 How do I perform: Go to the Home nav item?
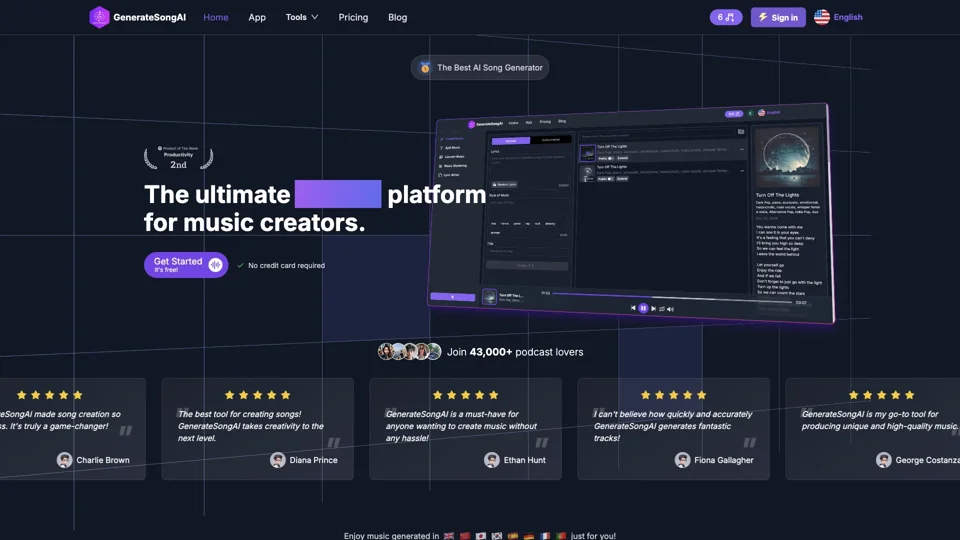[x=216, y=17]
